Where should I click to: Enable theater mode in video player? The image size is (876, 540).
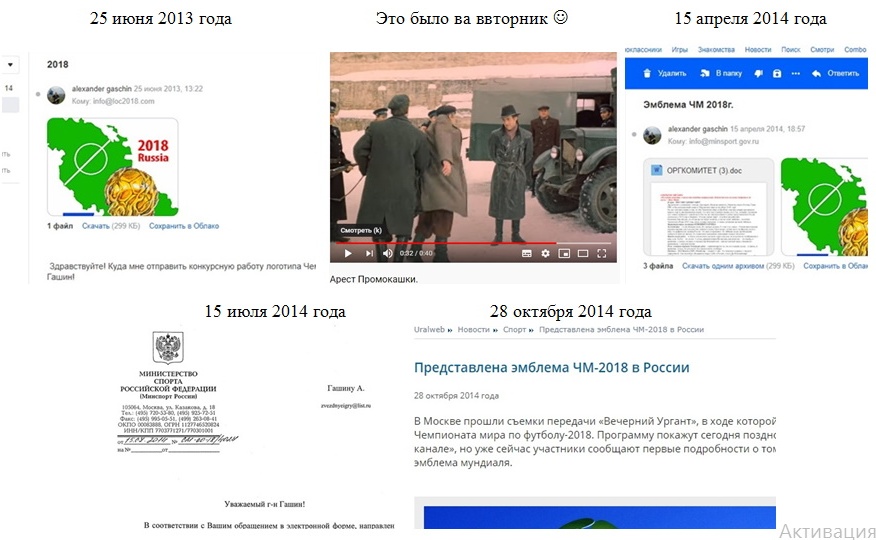tap(583, 254)
